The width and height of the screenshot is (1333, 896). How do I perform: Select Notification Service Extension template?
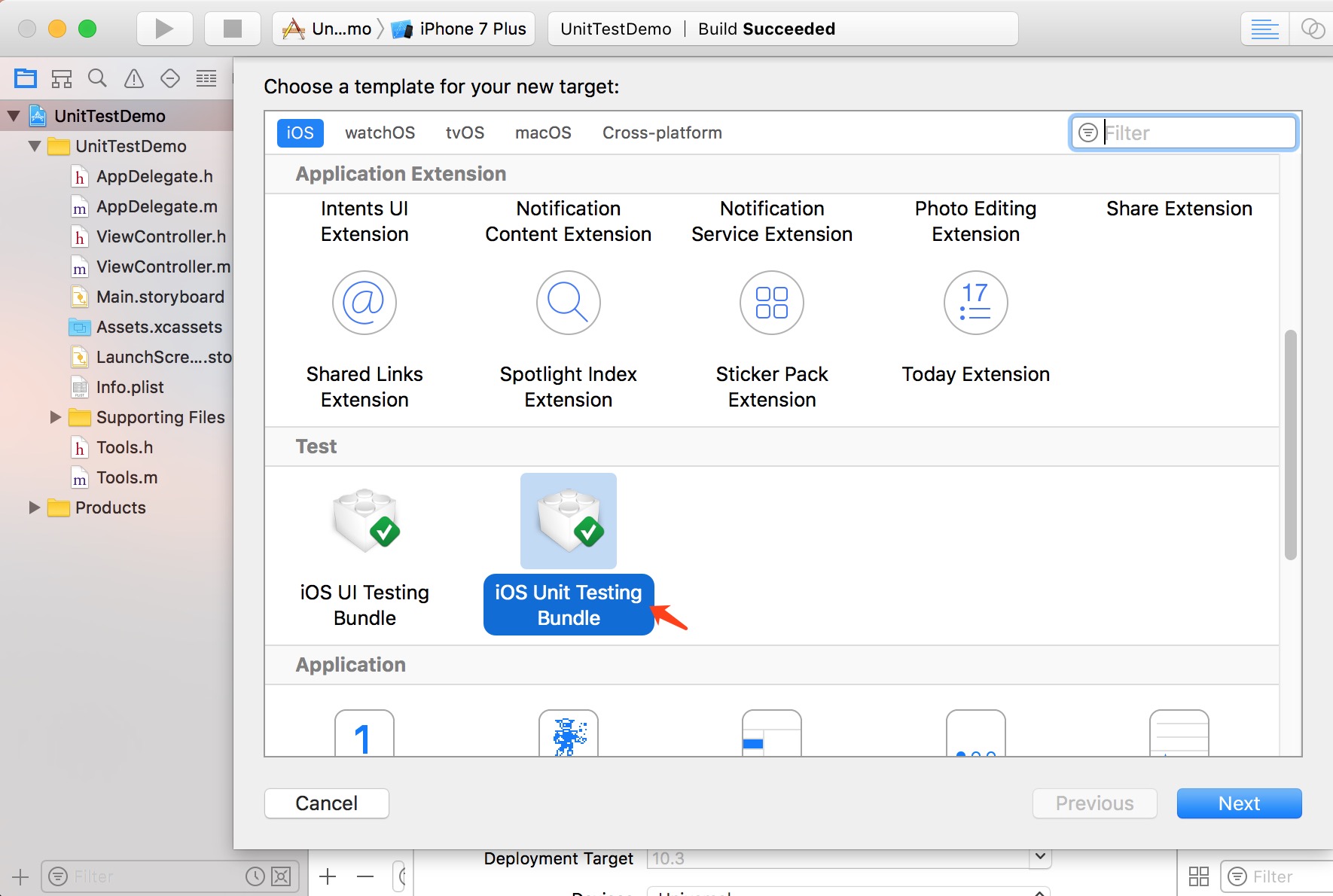click(x=772, y=221)
